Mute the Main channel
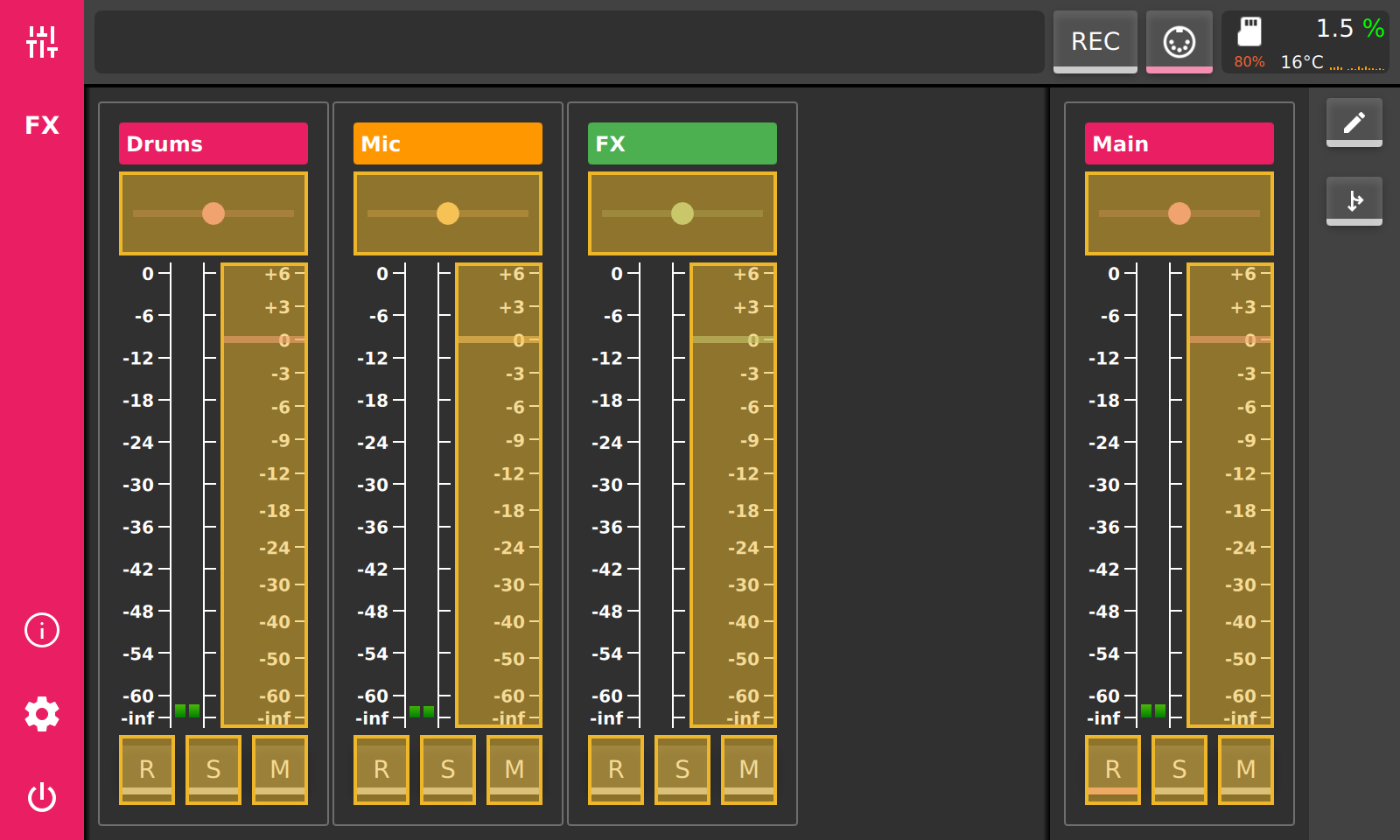Image resolution: width=1400 pixels, height=840 pixels. pyautogui.click(x=1246, y=770)
